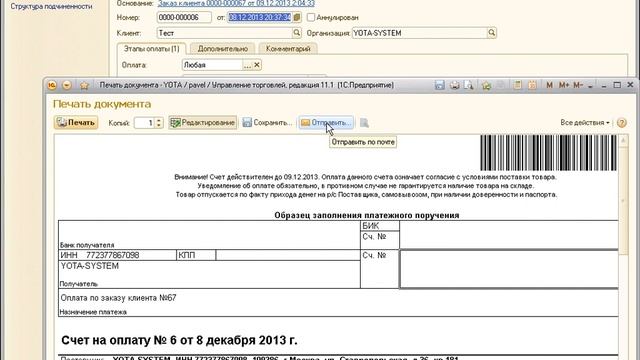Click the Печать button

pyautogui.click(x=76, y=122)
